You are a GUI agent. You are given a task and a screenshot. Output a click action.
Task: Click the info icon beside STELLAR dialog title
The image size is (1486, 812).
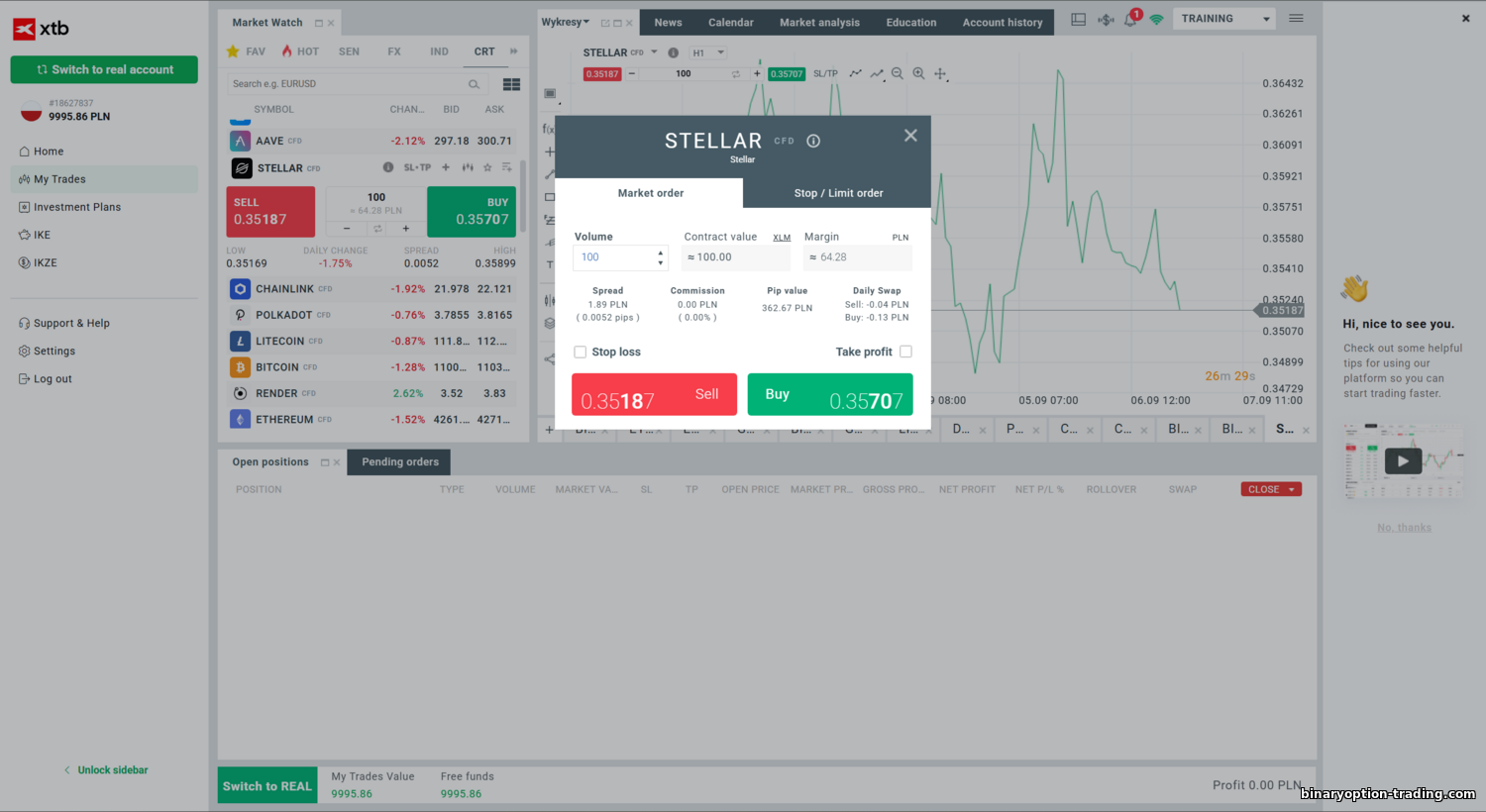813,142
